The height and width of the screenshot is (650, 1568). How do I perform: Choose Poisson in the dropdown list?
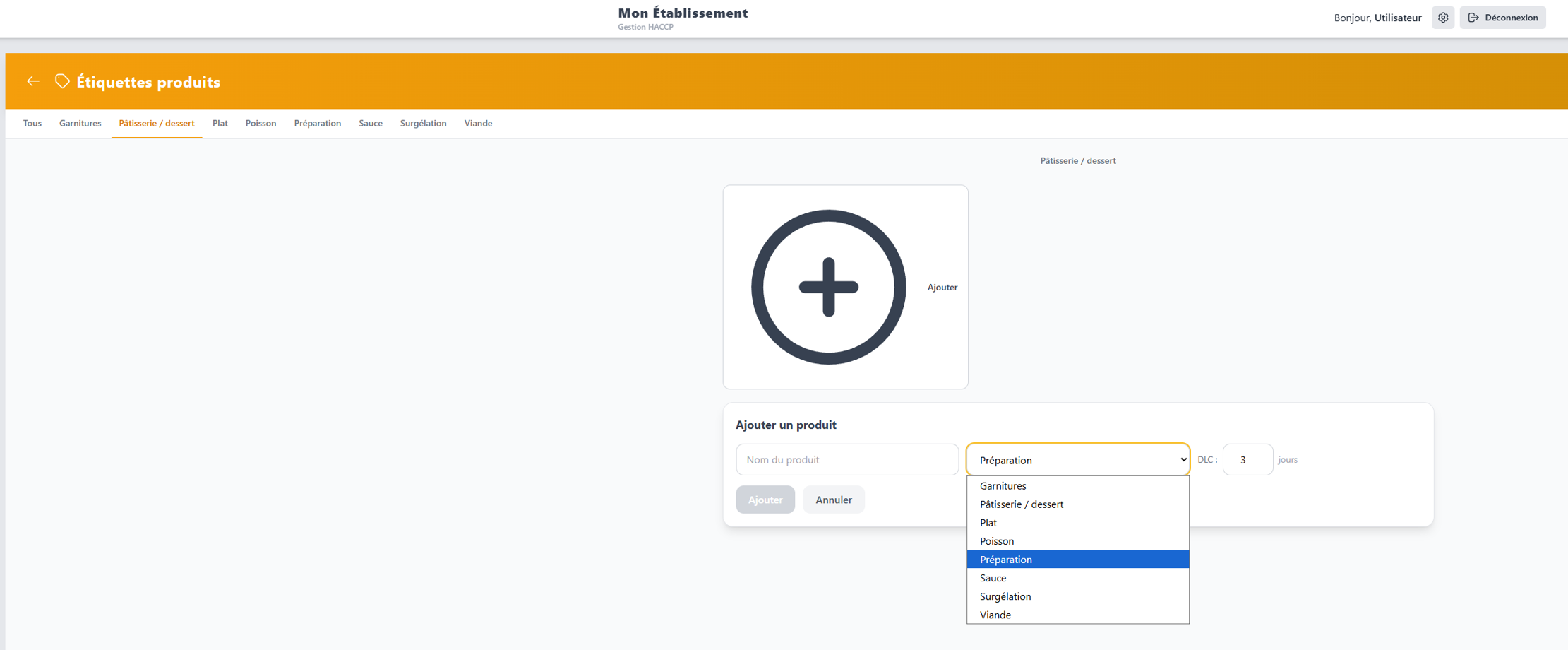coord(1078,541)
